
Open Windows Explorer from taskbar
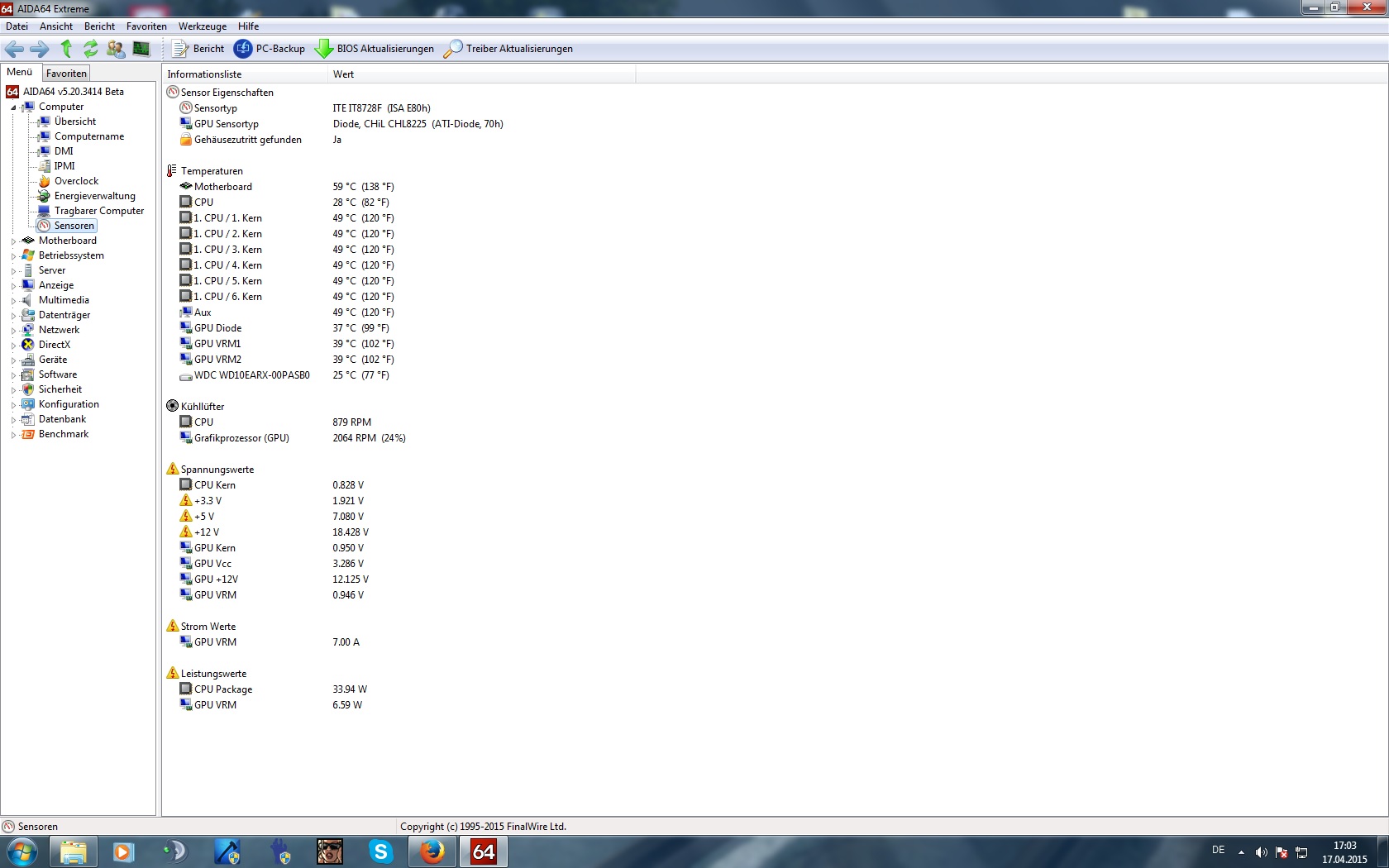(x=74, y=851)
